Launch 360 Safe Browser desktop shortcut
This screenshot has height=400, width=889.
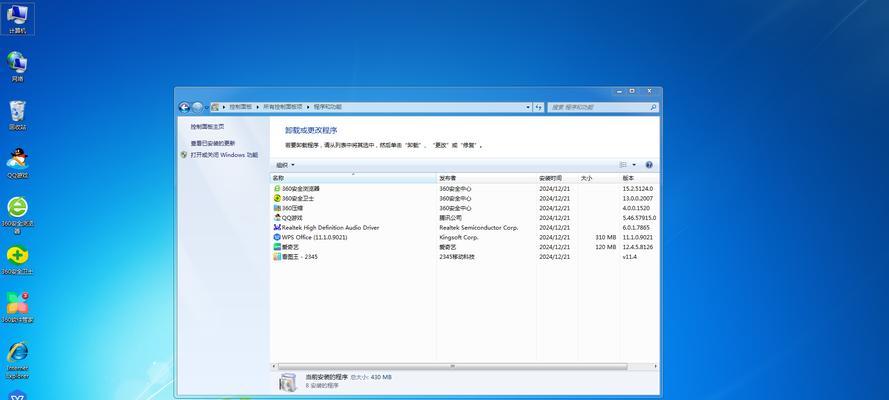[x=17, y=215]
